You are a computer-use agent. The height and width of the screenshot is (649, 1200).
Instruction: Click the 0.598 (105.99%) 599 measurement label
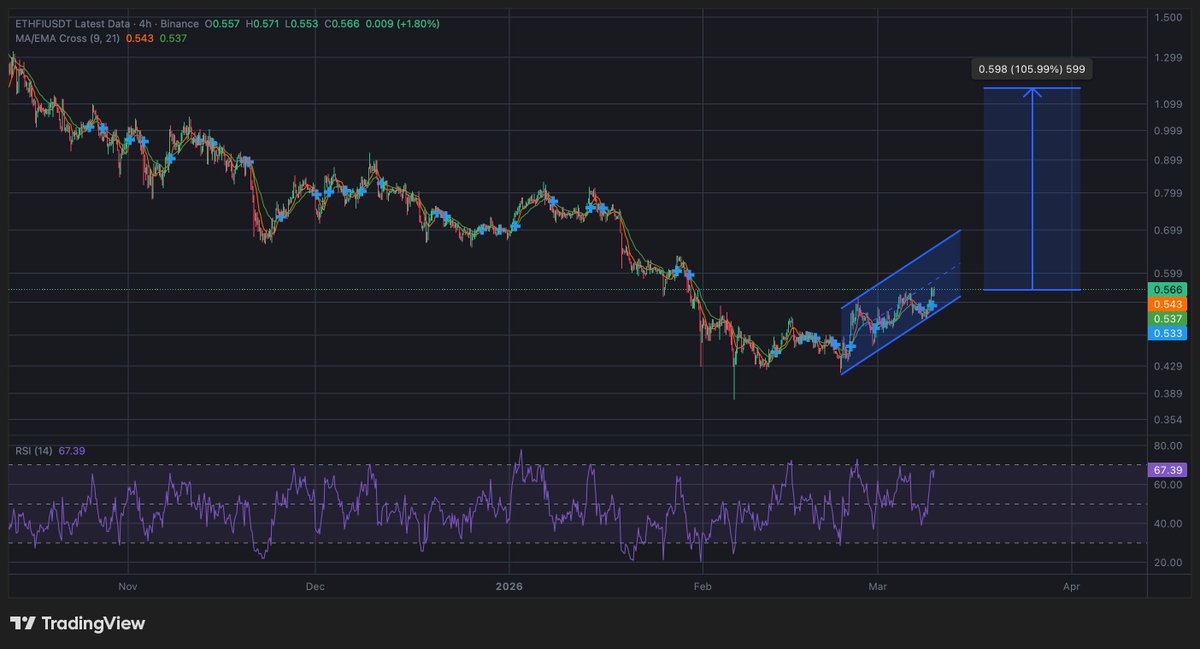pyautogui.click(x=1032, y=69)
